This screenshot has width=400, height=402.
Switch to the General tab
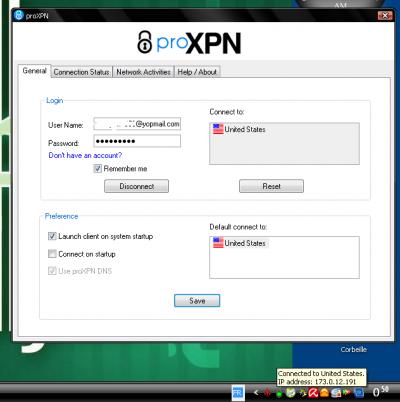[34, 71]
